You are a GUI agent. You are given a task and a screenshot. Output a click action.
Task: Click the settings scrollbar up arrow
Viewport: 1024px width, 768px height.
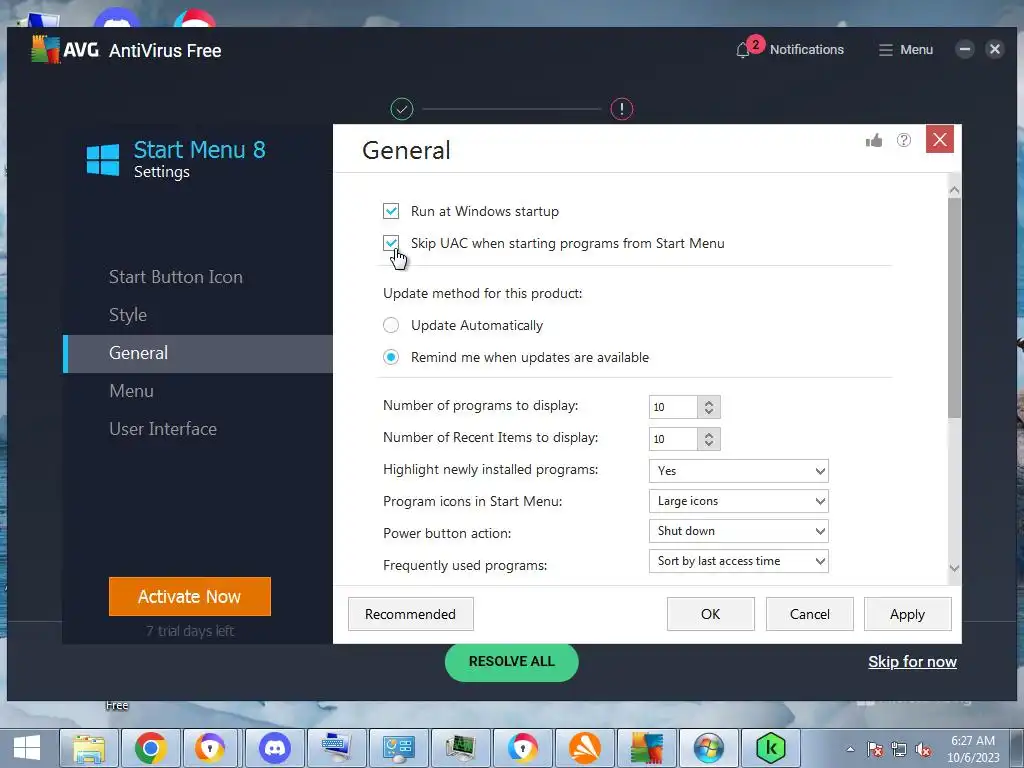954,190
